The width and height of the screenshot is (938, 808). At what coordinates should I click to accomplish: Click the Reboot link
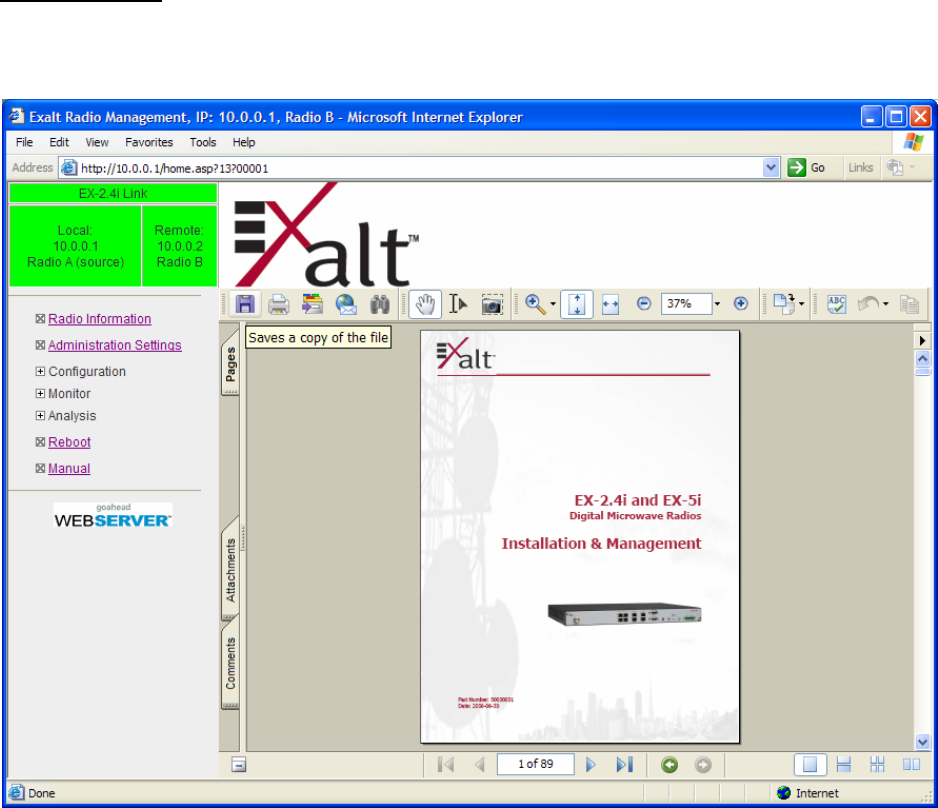click(69, 442)
